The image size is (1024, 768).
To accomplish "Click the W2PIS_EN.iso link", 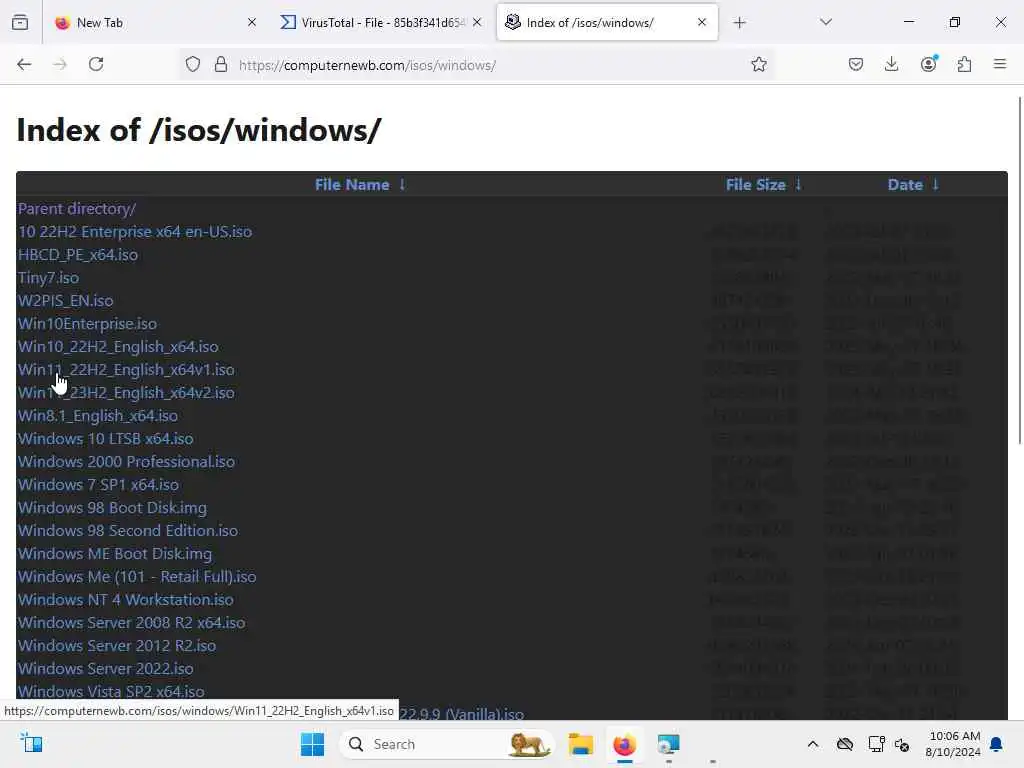I will click(x=65, y=300).
